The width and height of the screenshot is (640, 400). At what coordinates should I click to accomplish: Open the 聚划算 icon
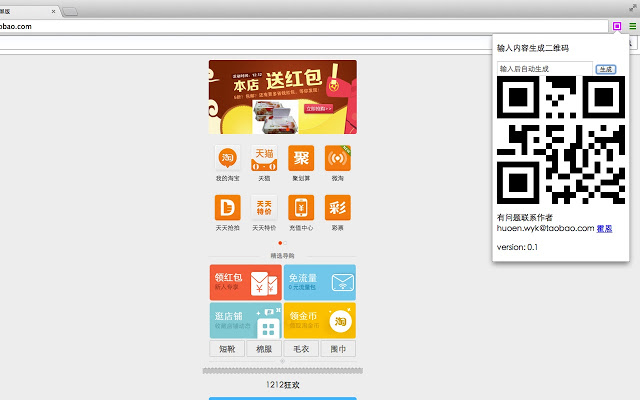(301, 158)
